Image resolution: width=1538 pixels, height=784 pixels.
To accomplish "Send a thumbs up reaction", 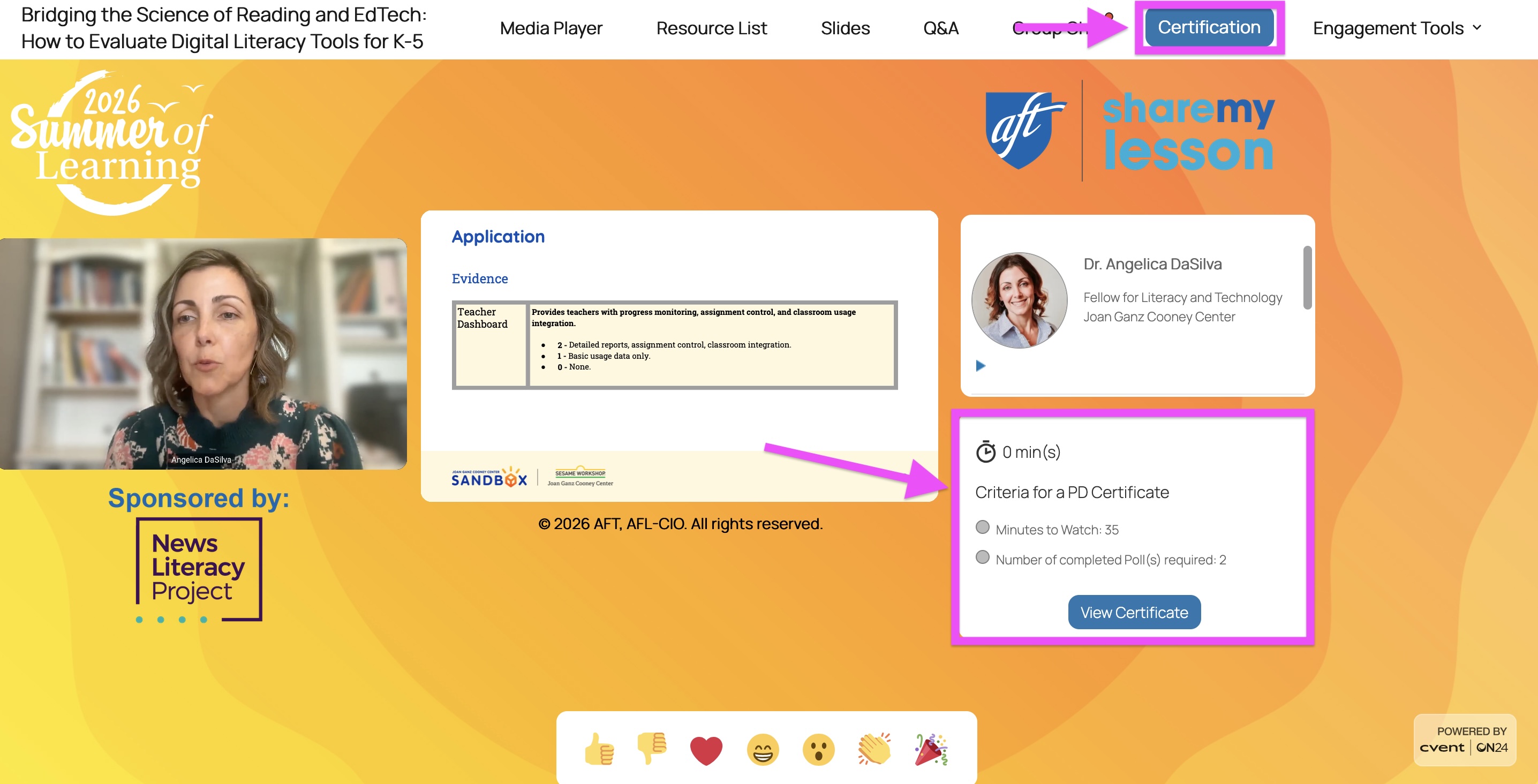I will click(x=599, y=749).
